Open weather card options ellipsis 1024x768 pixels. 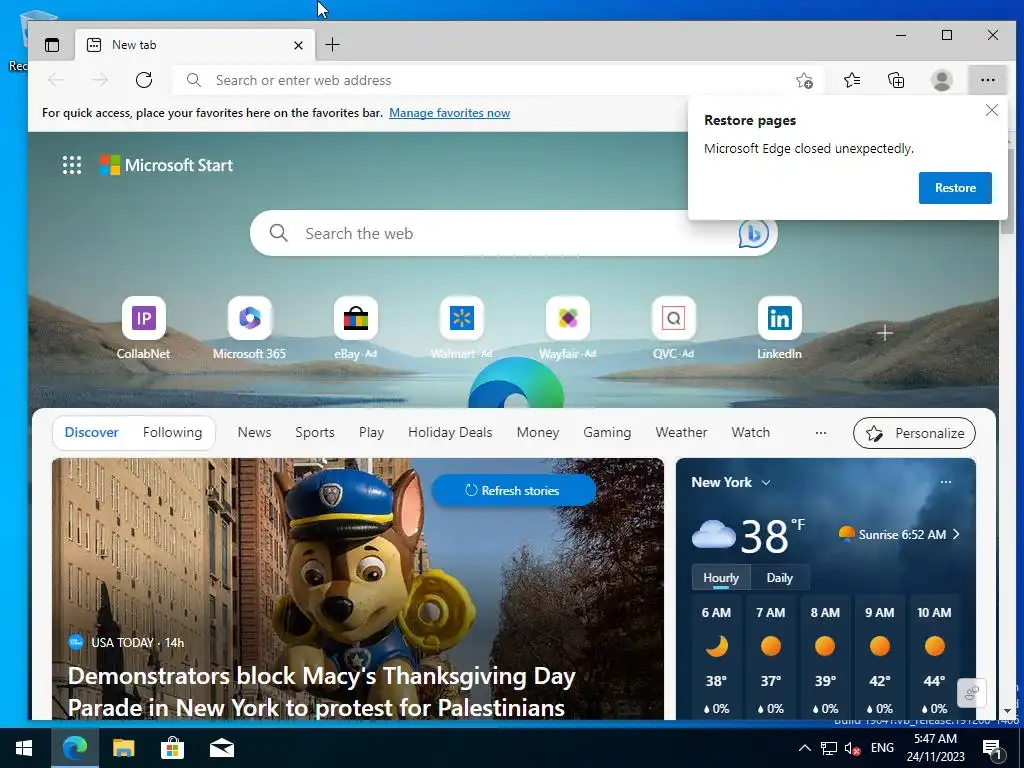tap(946, 482)
